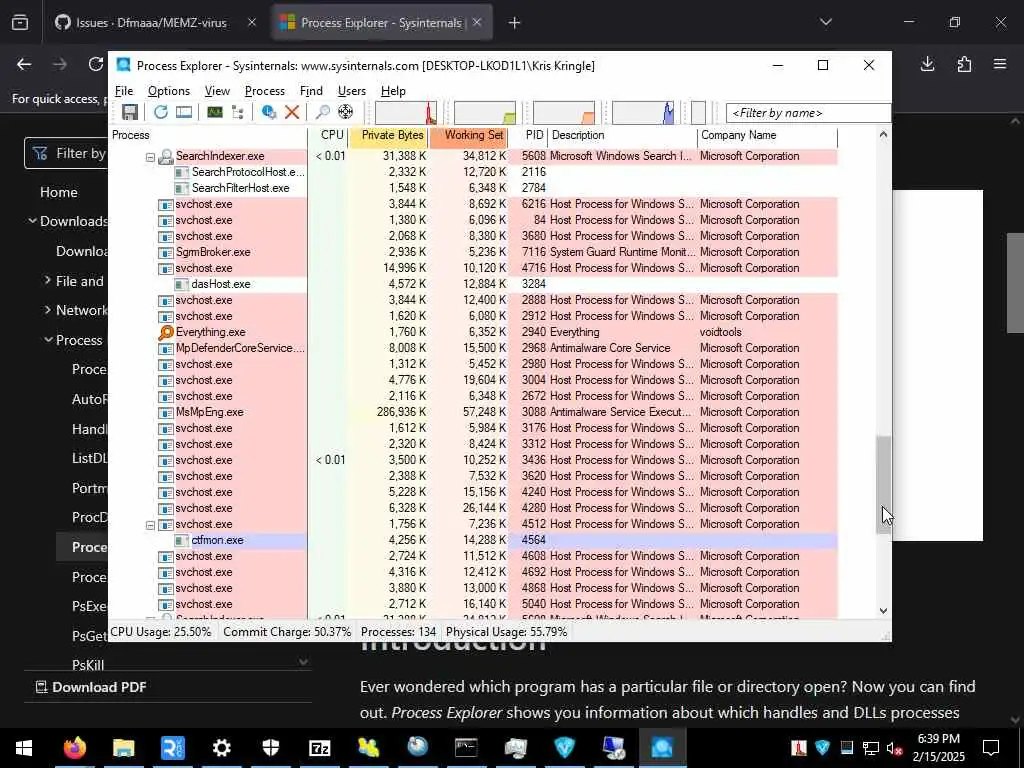Toggle the lower pane view icon

[184, 112]
